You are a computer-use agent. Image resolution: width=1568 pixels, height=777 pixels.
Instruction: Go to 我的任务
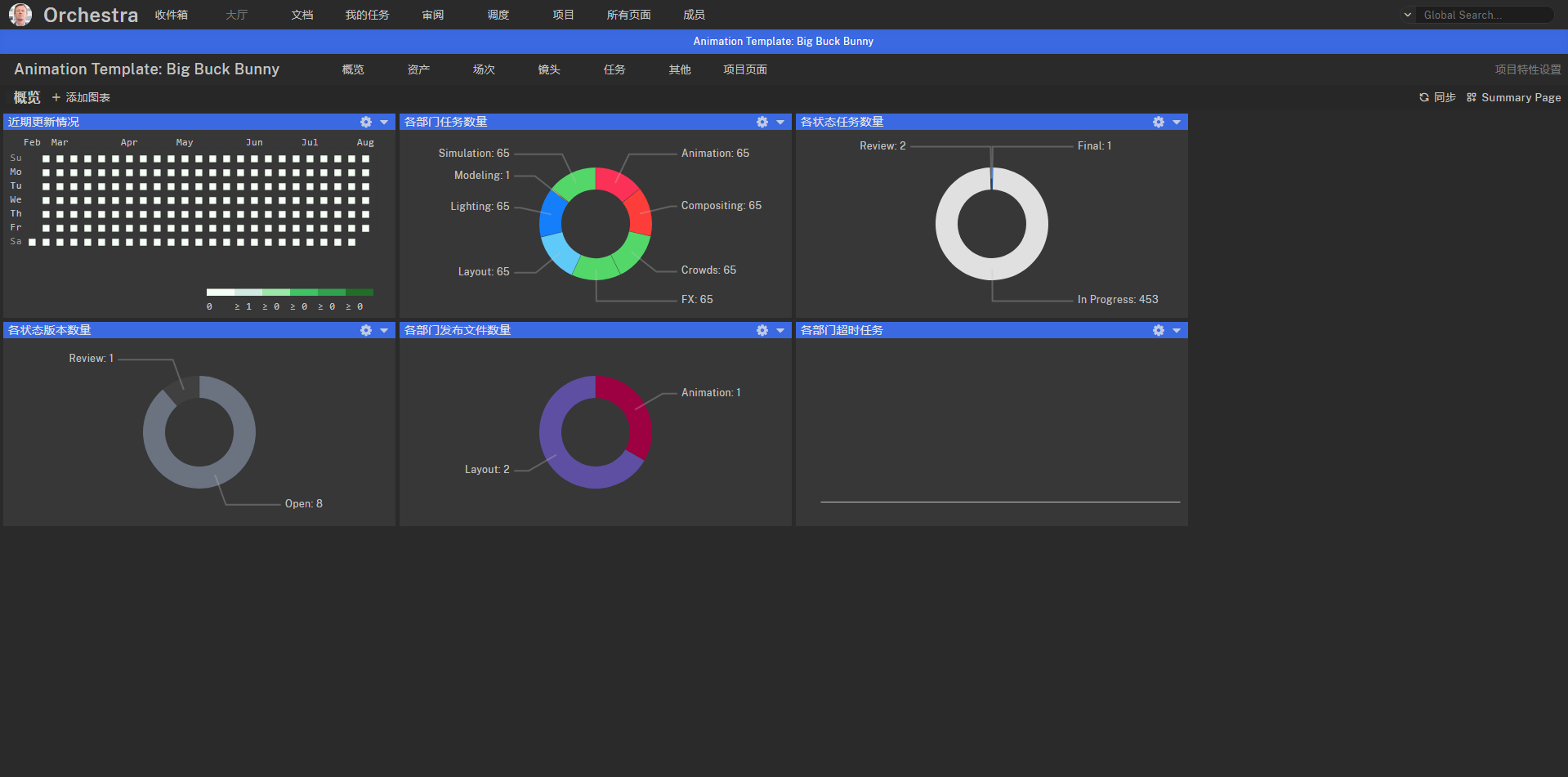tap(368, 15)
